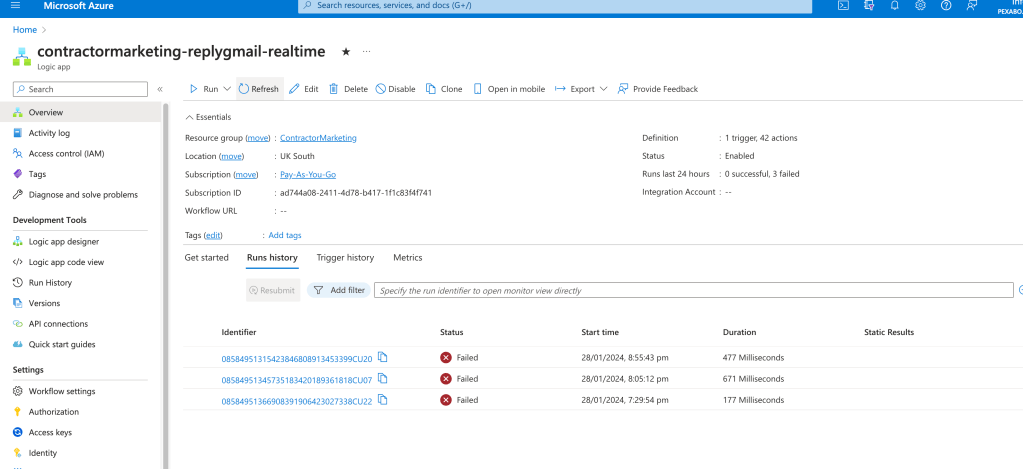Delete the logic app
Image resolution: width=1023 pixels, height=469 pixels.
coord(348,89)
